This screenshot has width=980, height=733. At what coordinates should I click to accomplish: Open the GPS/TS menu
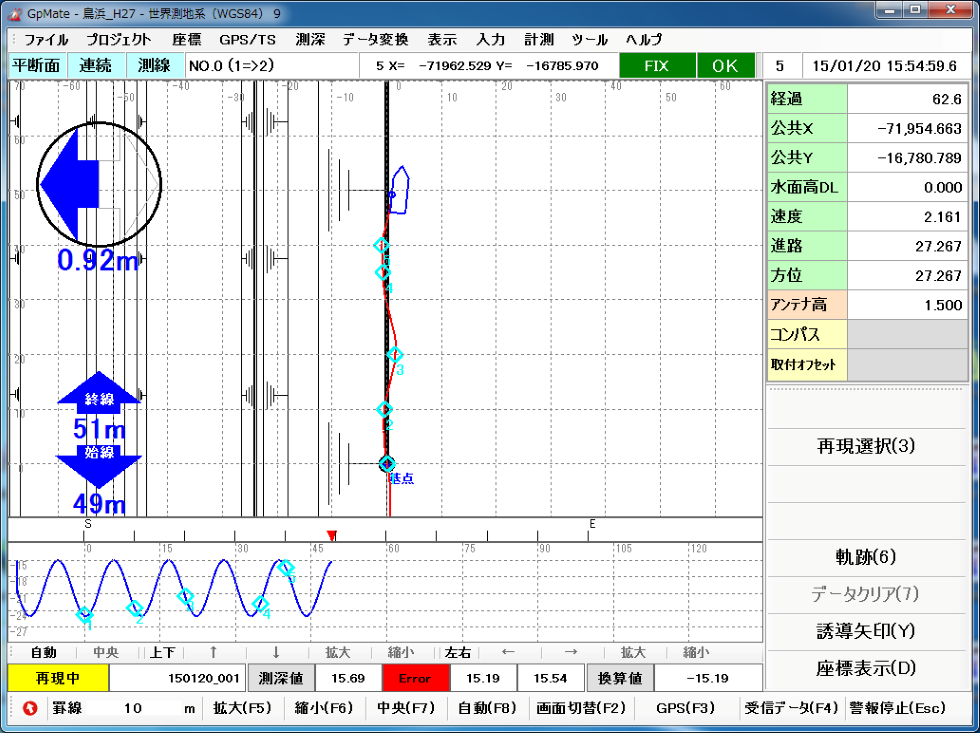click(248, 40)
